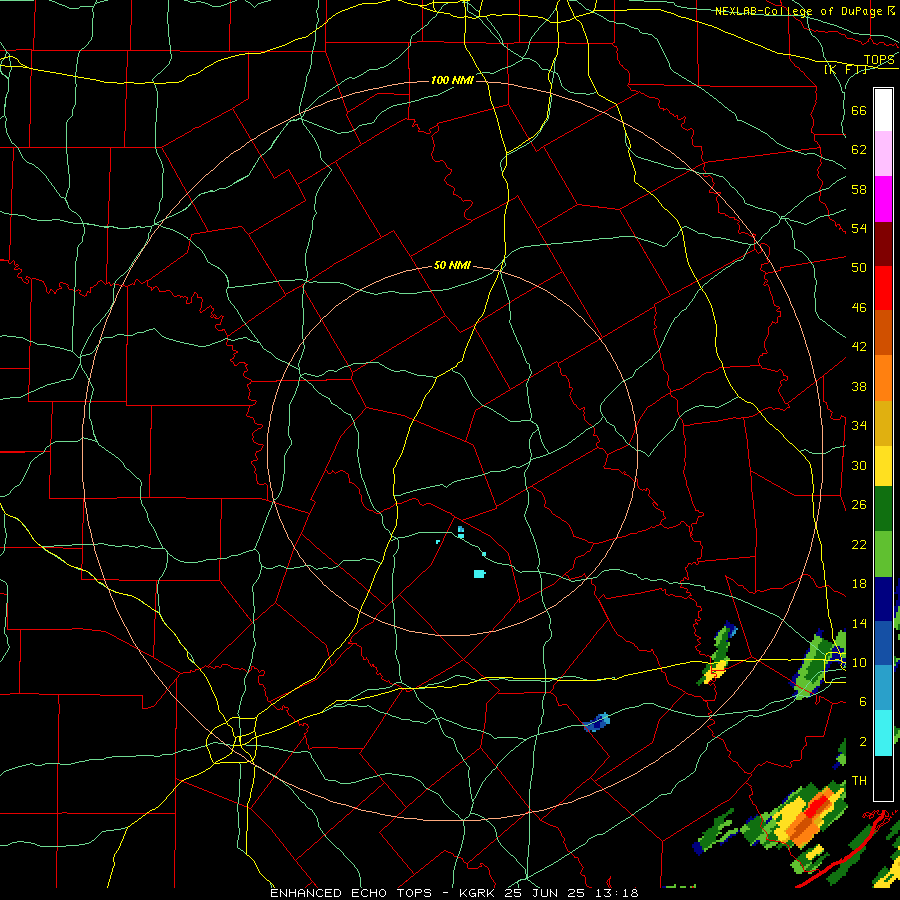The width and height of the screenshot is (900, 900).
Task: Click the legend value "30"
Action: pos(859,465)
